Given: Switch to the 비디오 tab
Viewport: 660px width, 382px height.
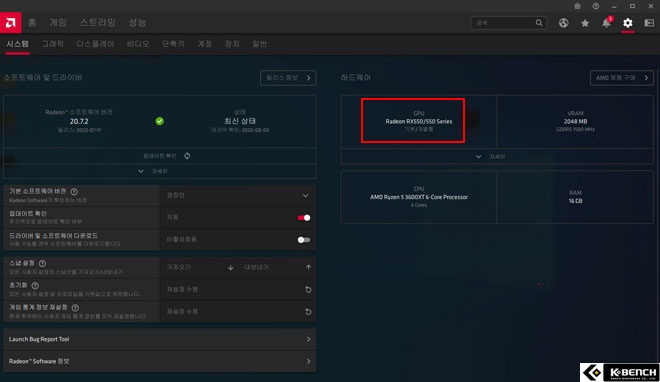Looking at the screenshot, I should pos(138,44).
